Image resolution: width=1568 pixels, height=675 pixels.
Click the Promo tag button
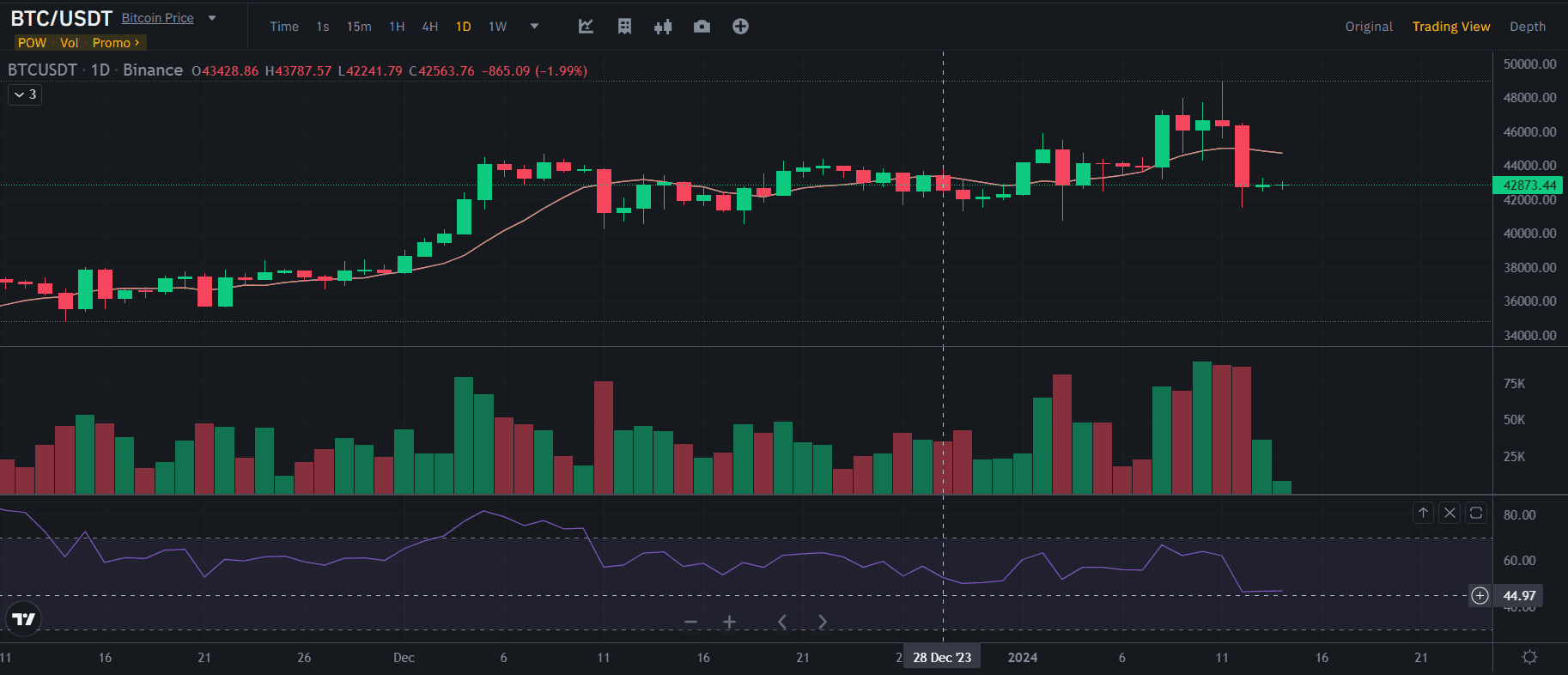115,43
